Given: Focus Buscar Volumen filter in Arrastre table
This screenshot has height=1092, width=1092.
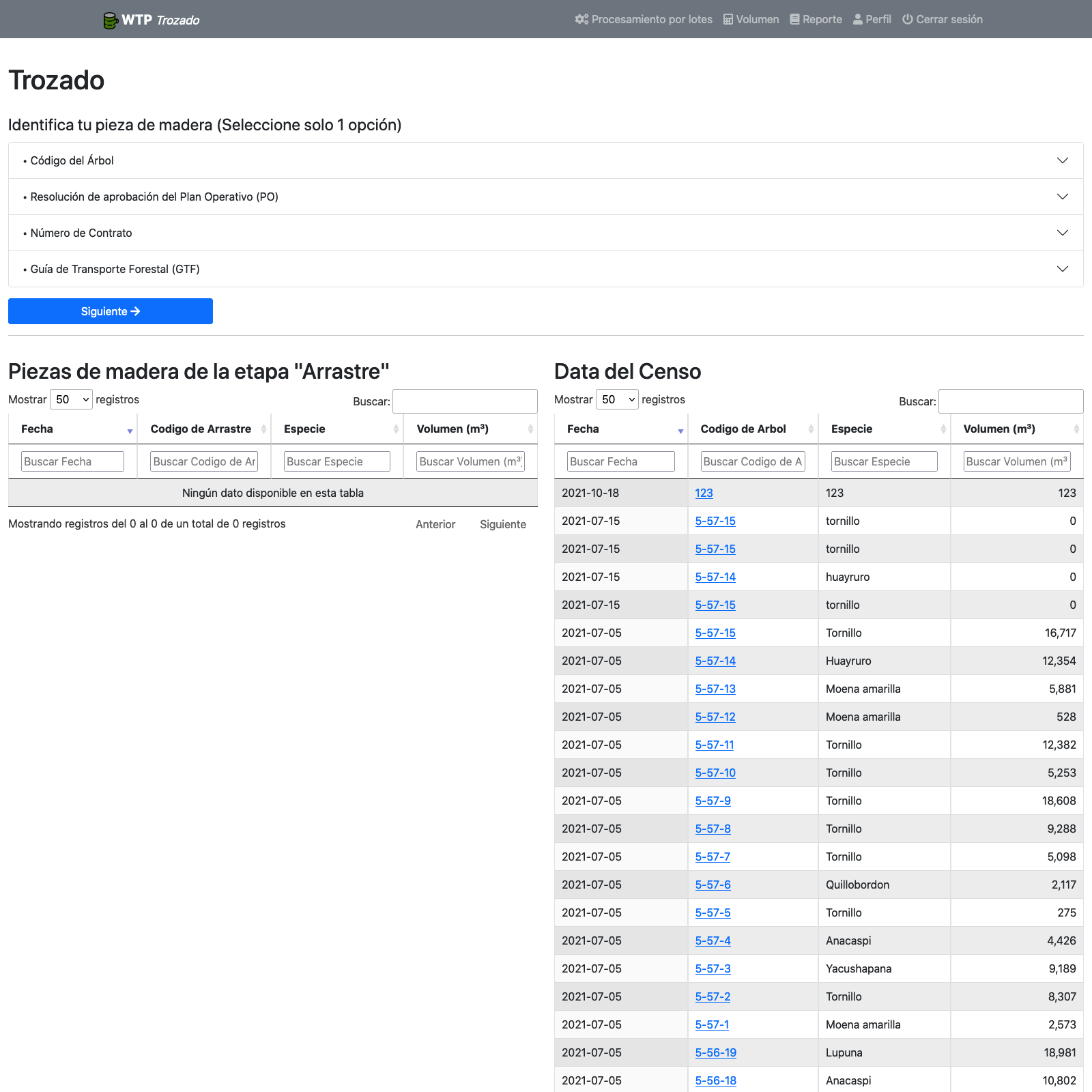Looking at the screenshot, I should pos(471,461).
